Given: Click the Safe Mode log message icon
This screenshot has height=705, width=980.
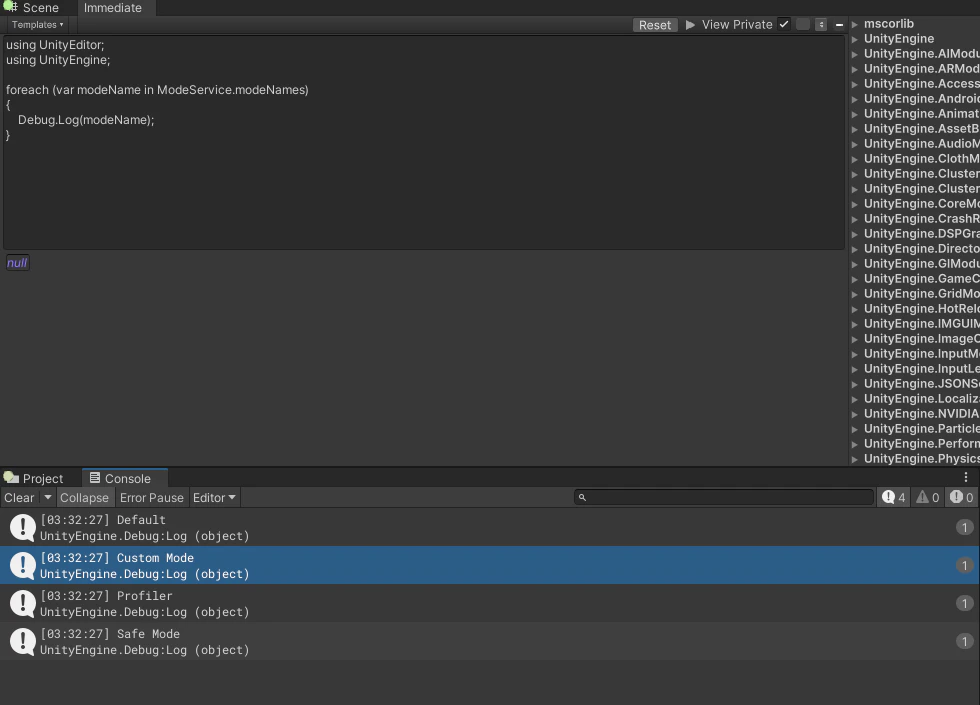Looking at the screenshot, I should (22, 642).
